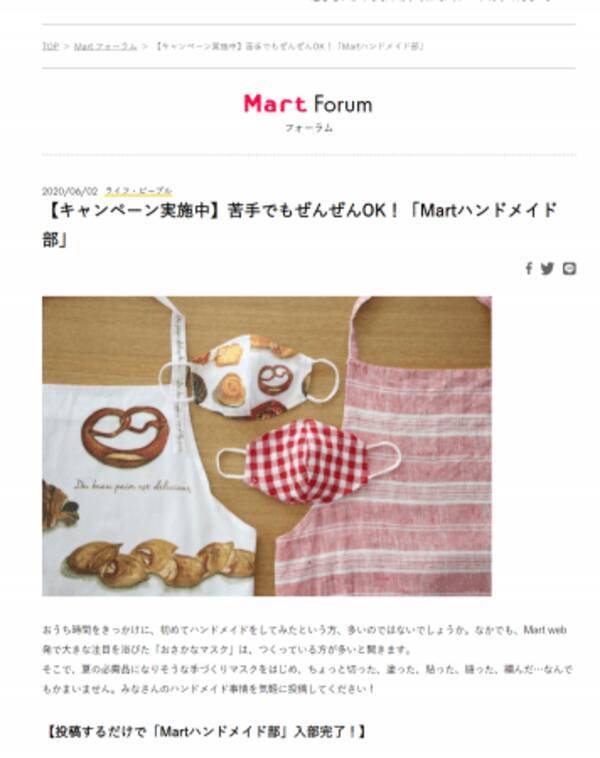Share the article on Twitter
The image size is (600, 758).
547,268
